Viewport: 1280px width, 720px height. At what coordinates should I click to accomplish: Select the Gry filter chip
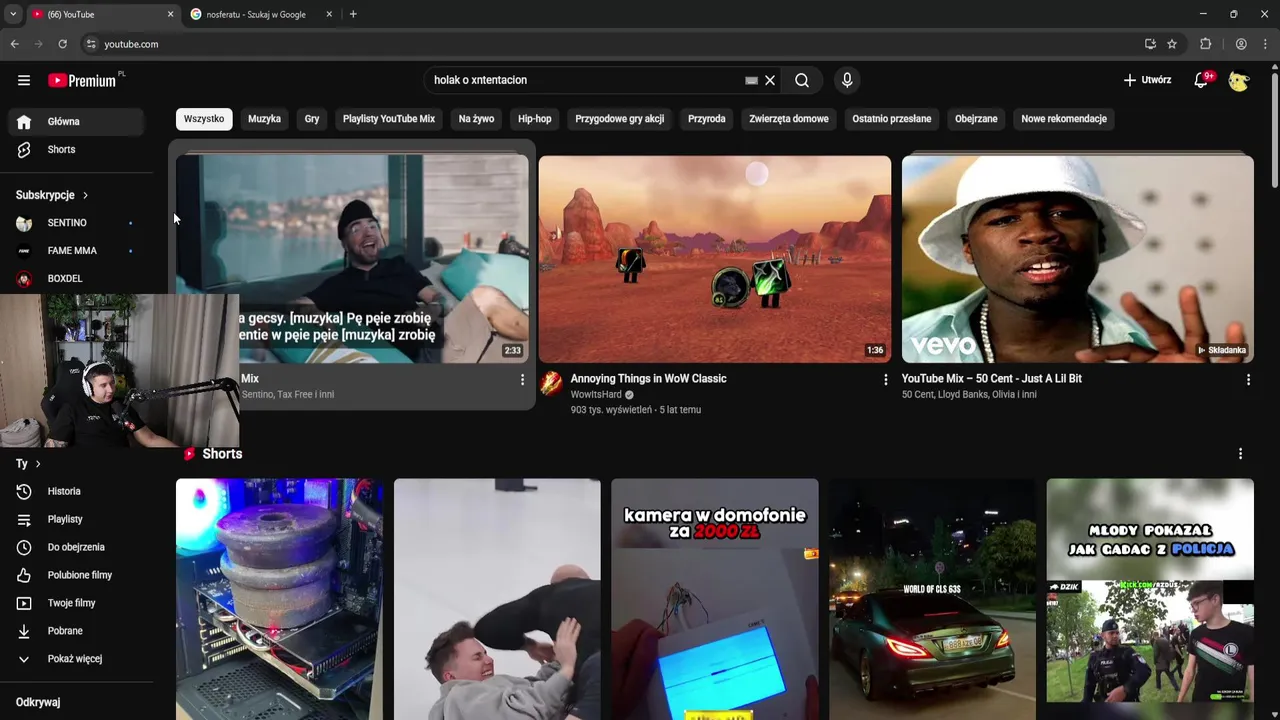point(312,119)
